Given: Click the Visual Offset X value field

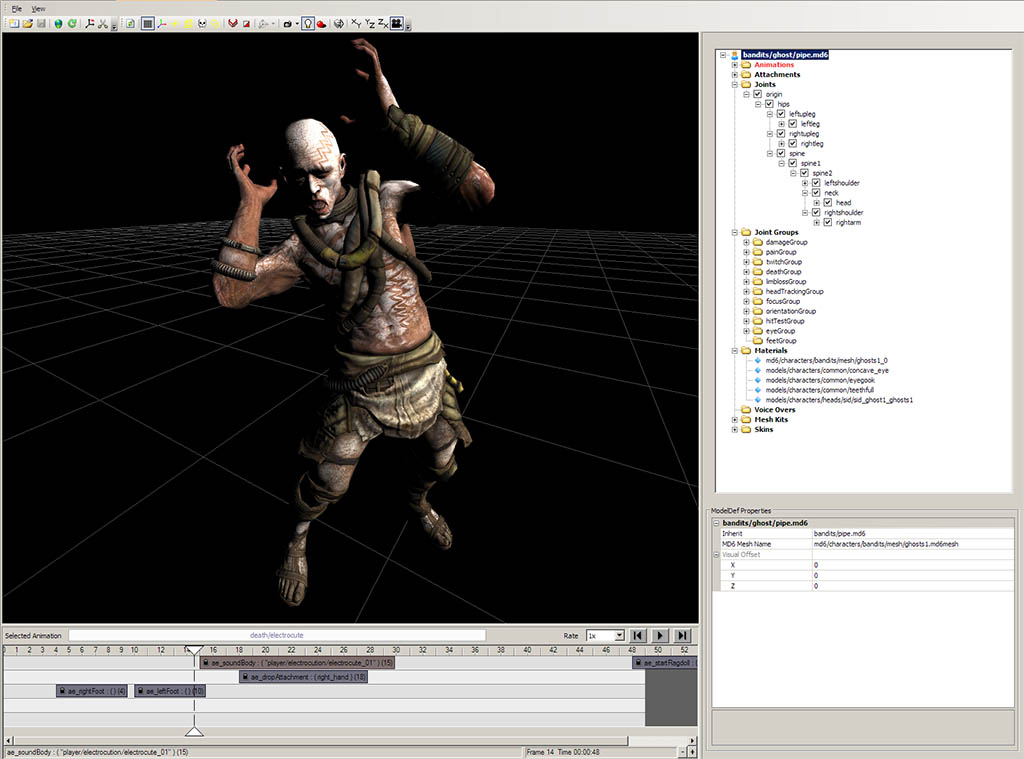Looking at the screenshot, I should coord(913,565).
